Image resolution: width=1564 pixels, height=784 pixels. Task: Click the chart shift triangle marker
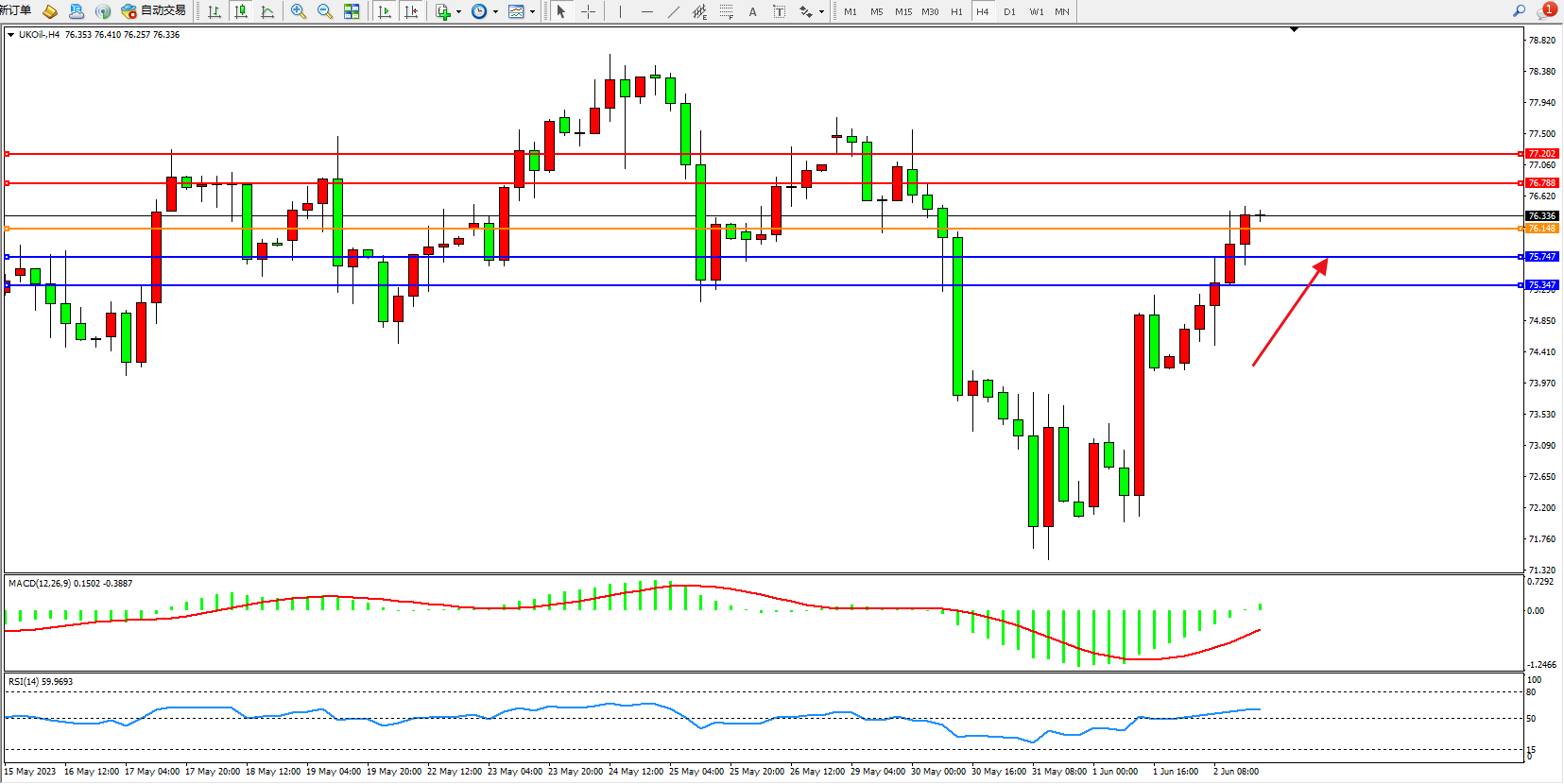tap(1294, 29)
